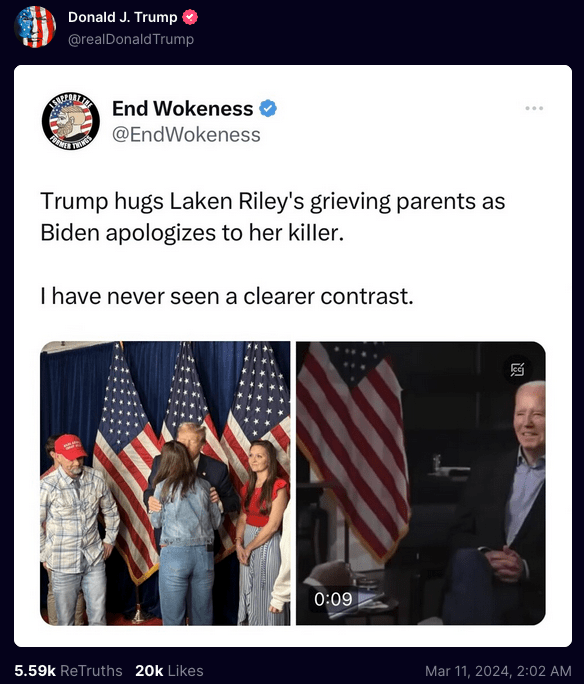Toggle closed captions icon on video
This screenshot has height=684, width=584.
point(518,369)
